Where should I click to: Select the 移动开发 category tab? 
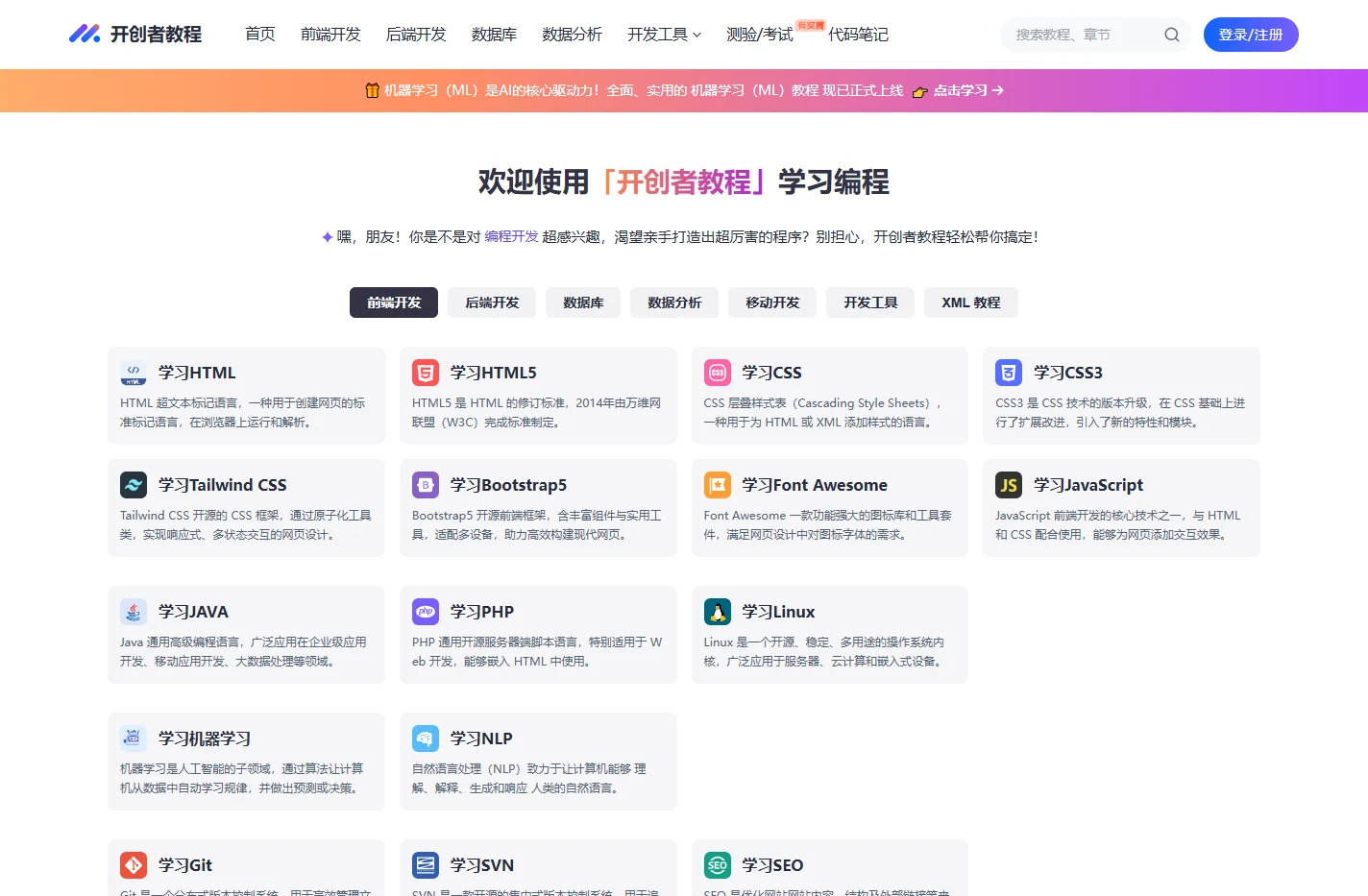(772, 303)
